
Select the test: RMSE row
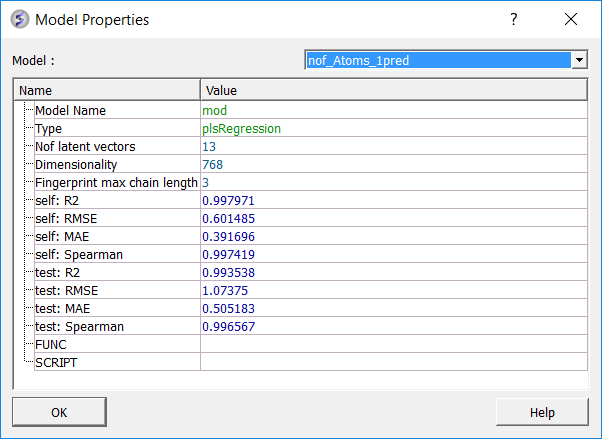(311, 290)
